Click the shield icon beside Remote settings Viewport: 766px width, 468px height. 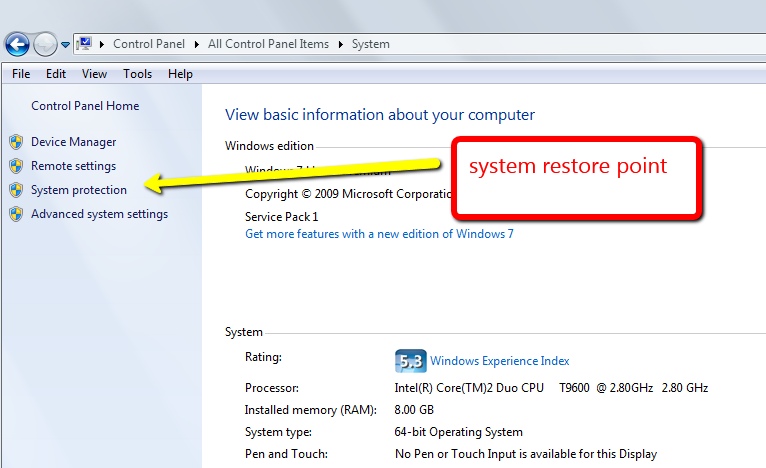[15, 166]
